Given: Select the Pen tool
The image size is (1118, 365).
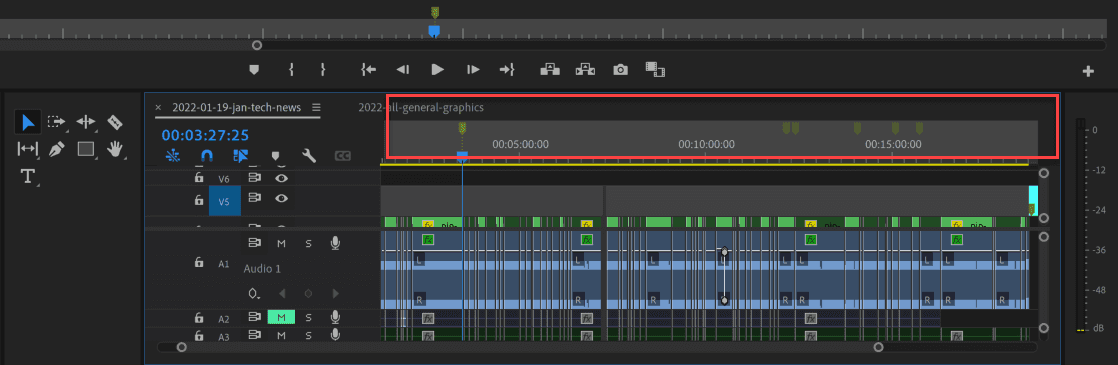Looking at the screenshot, I should pos(56,149).
